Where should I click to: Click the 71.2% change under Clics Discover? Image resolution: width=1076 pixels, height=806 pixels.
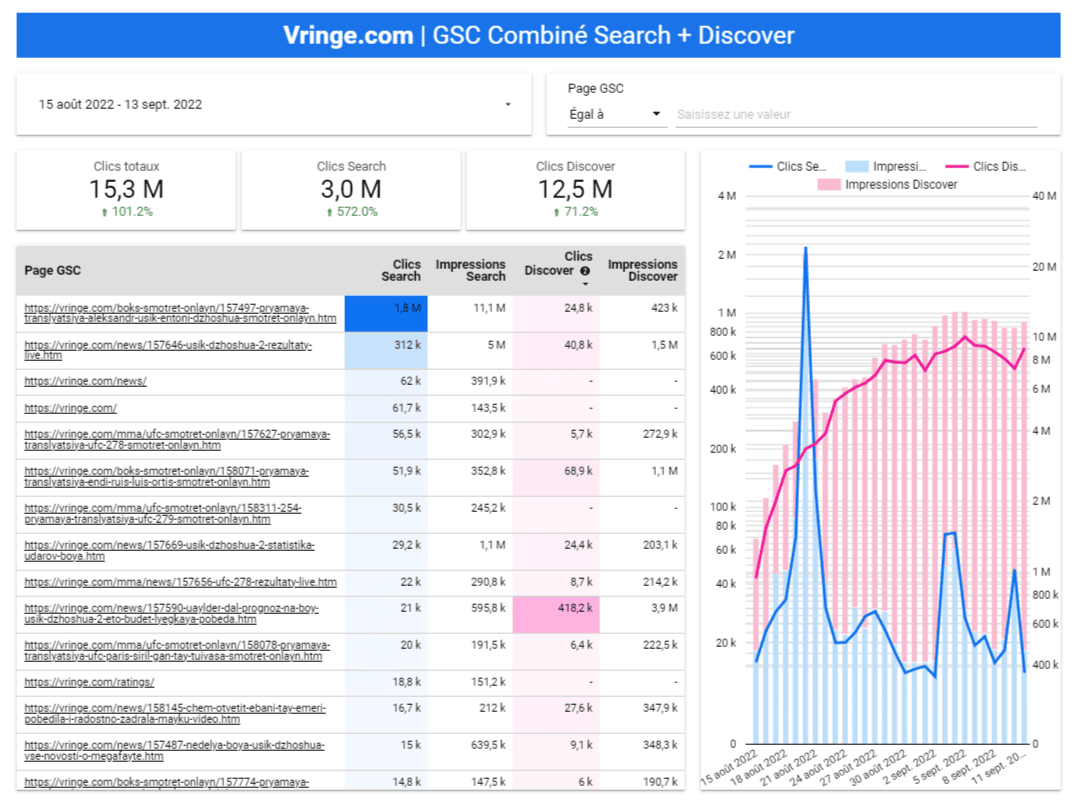(x=576, y=212)
